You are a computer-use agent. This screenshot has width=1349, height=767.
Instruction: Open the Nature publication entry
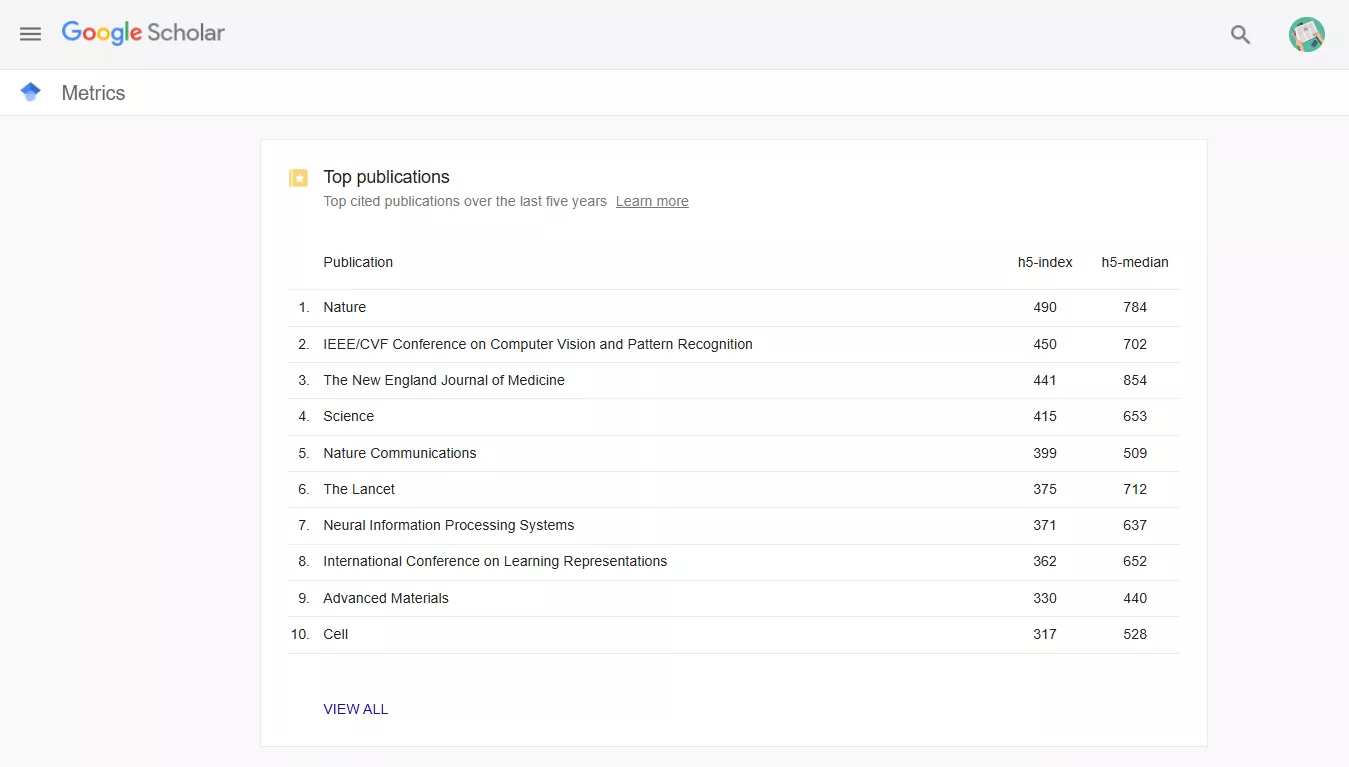[344, 307]
